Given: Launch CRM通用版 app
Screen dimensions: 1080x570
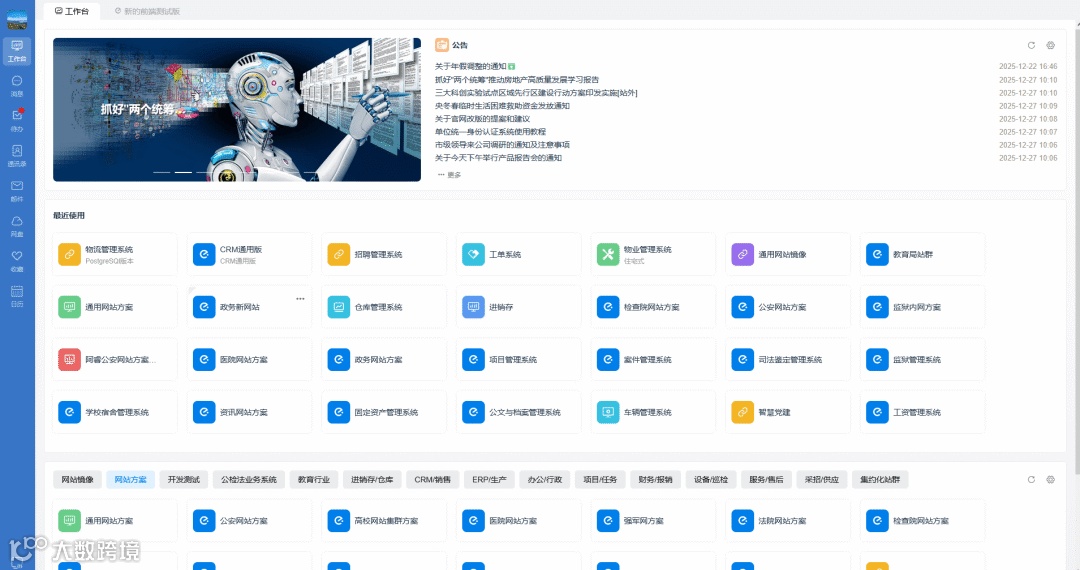Looking at the screenshot, I should tap(249, 254).
